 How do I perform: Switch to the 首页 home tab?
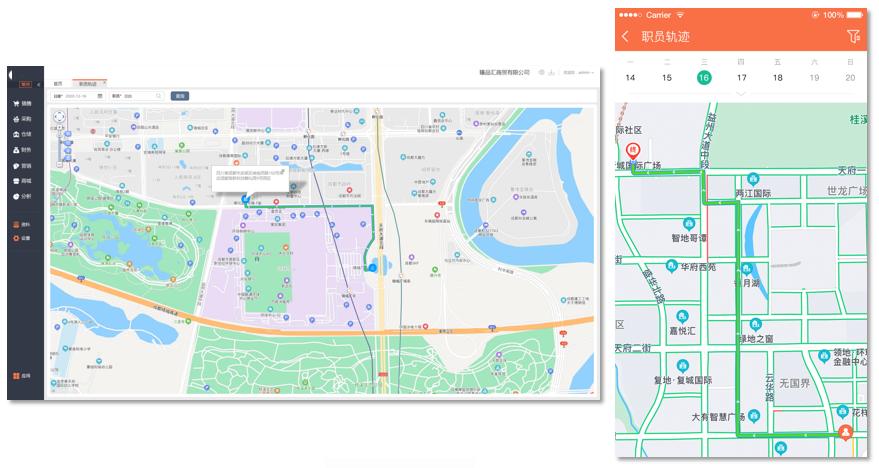tap(58, 84)
